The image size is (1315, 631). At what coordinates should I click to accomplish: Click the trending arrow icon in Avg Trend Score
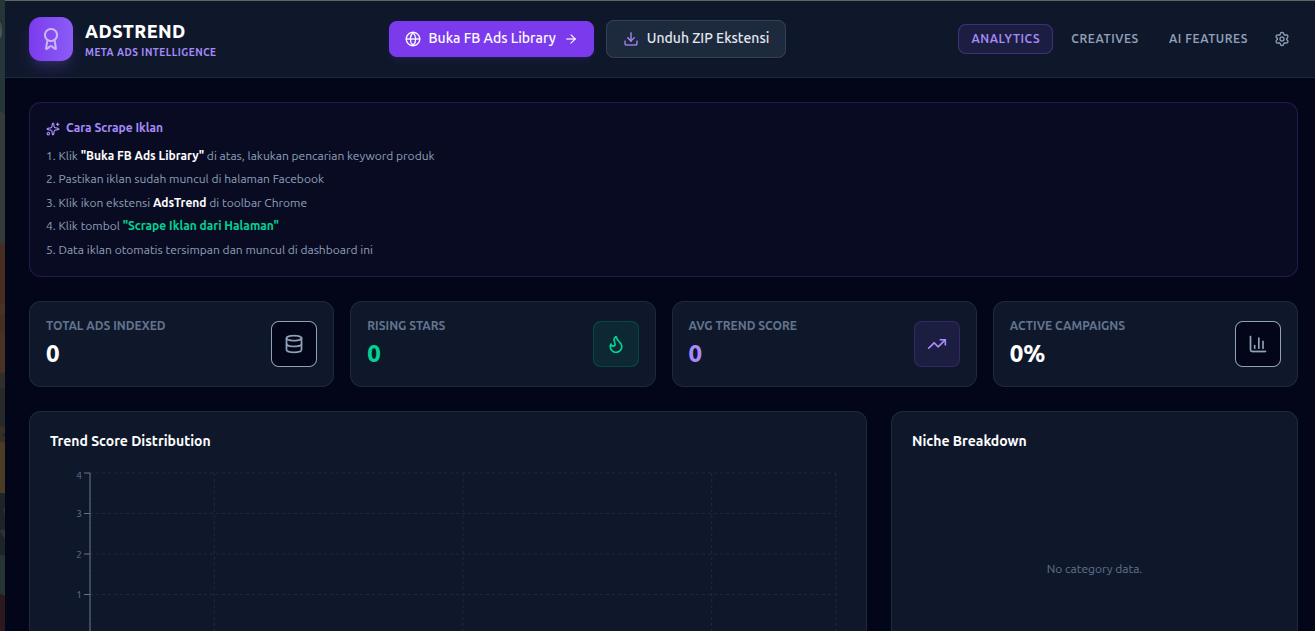click(937, 344)
